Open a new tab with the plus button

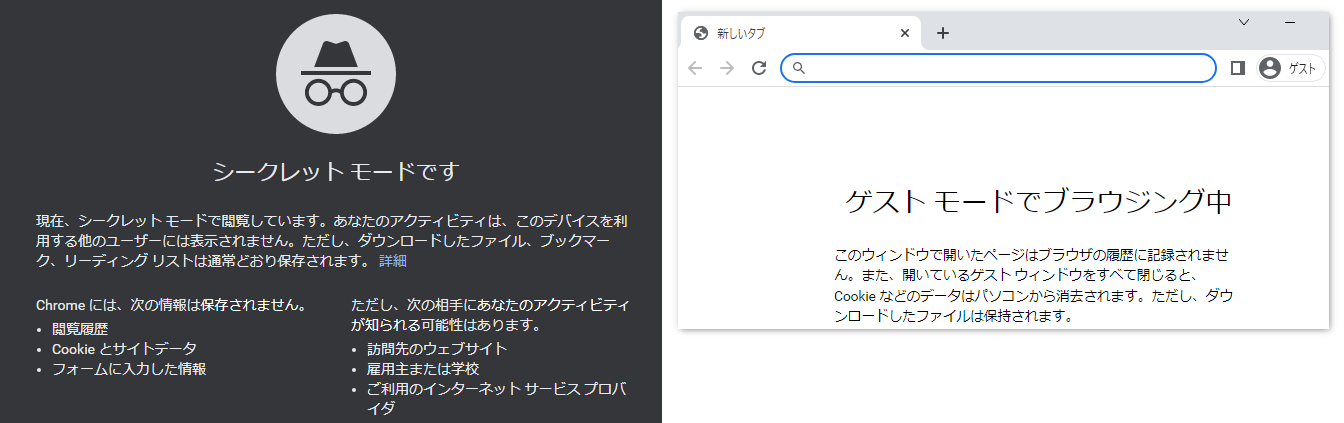coord(942,33)
